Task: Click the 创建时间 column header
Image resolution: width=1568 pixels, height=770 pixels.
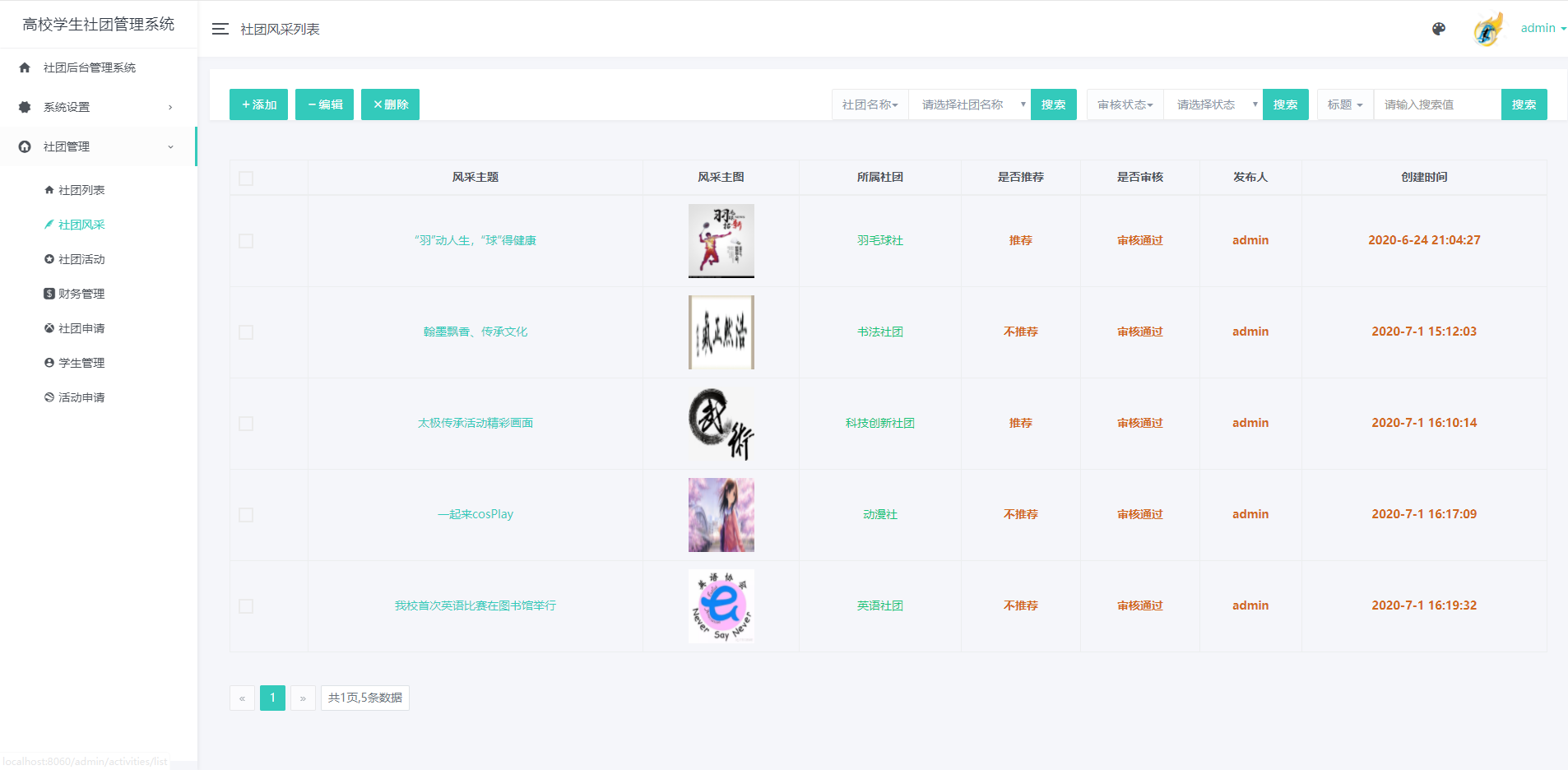Action: [x=1424, y=177]
